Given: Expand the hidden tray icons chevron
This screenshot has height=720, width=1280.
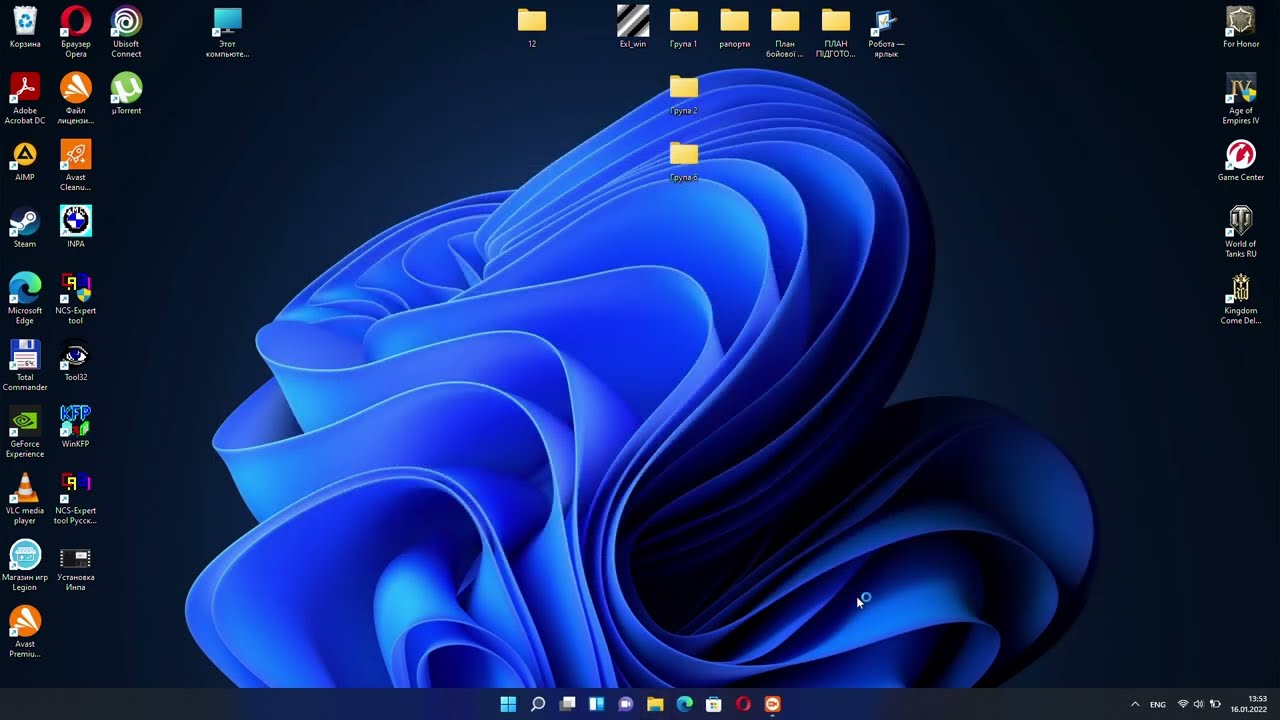Looking at the screenshot, I should (x=1135, y=704).
